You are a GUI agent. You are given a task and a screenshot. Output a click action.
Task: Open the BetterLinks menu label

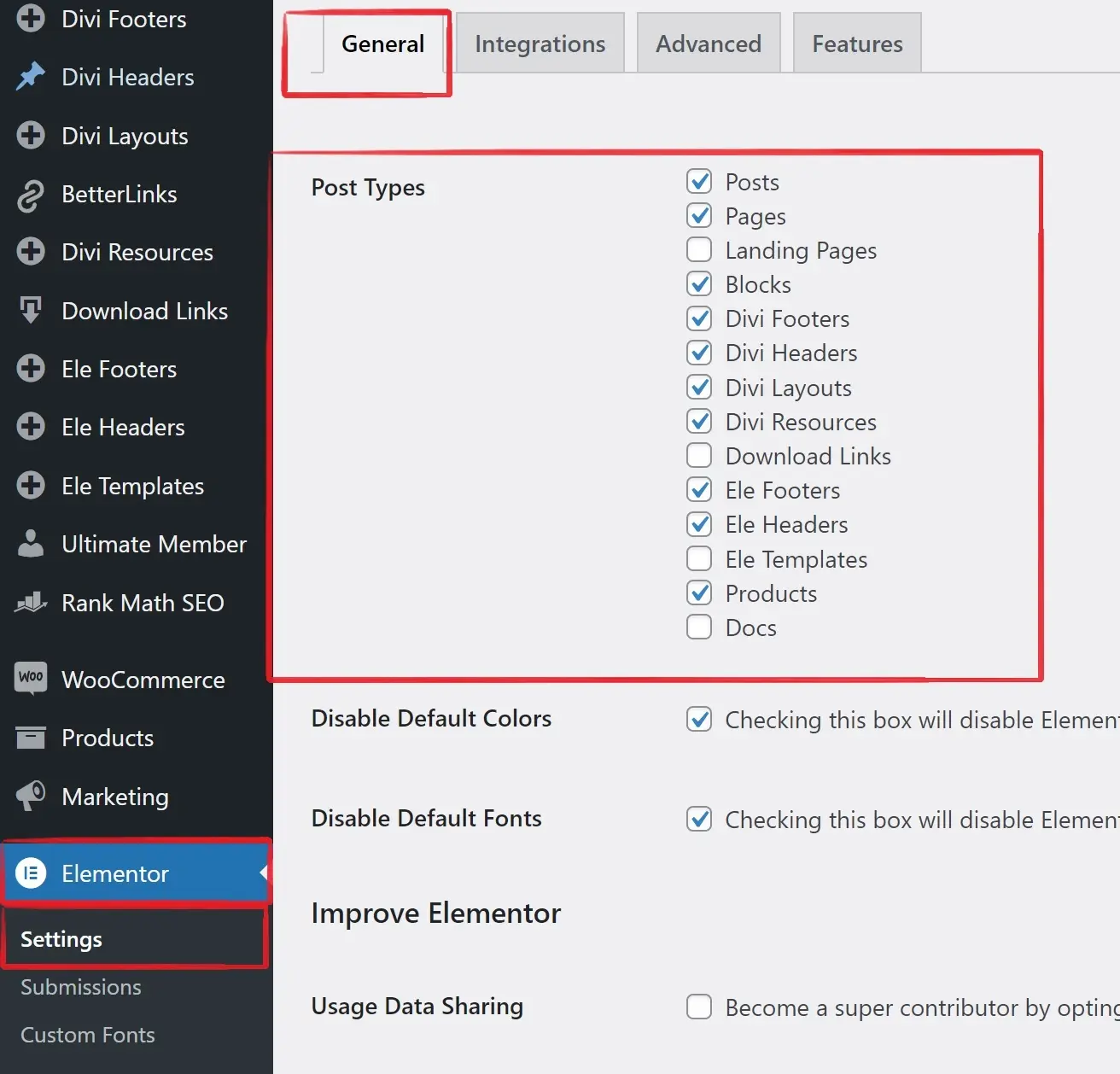(120, 194)
